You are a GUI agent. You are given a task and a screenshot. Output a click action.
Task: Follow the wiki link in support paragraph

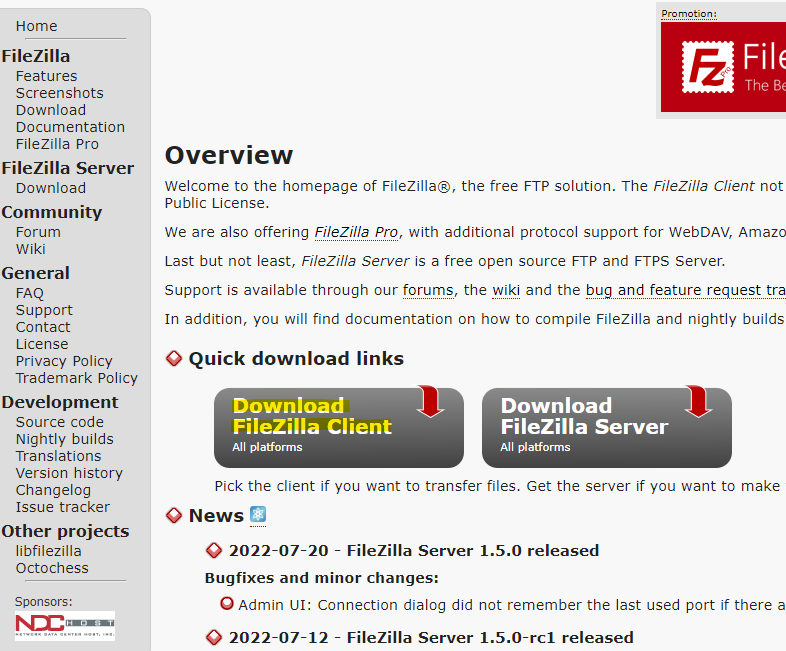pos(506,291)
